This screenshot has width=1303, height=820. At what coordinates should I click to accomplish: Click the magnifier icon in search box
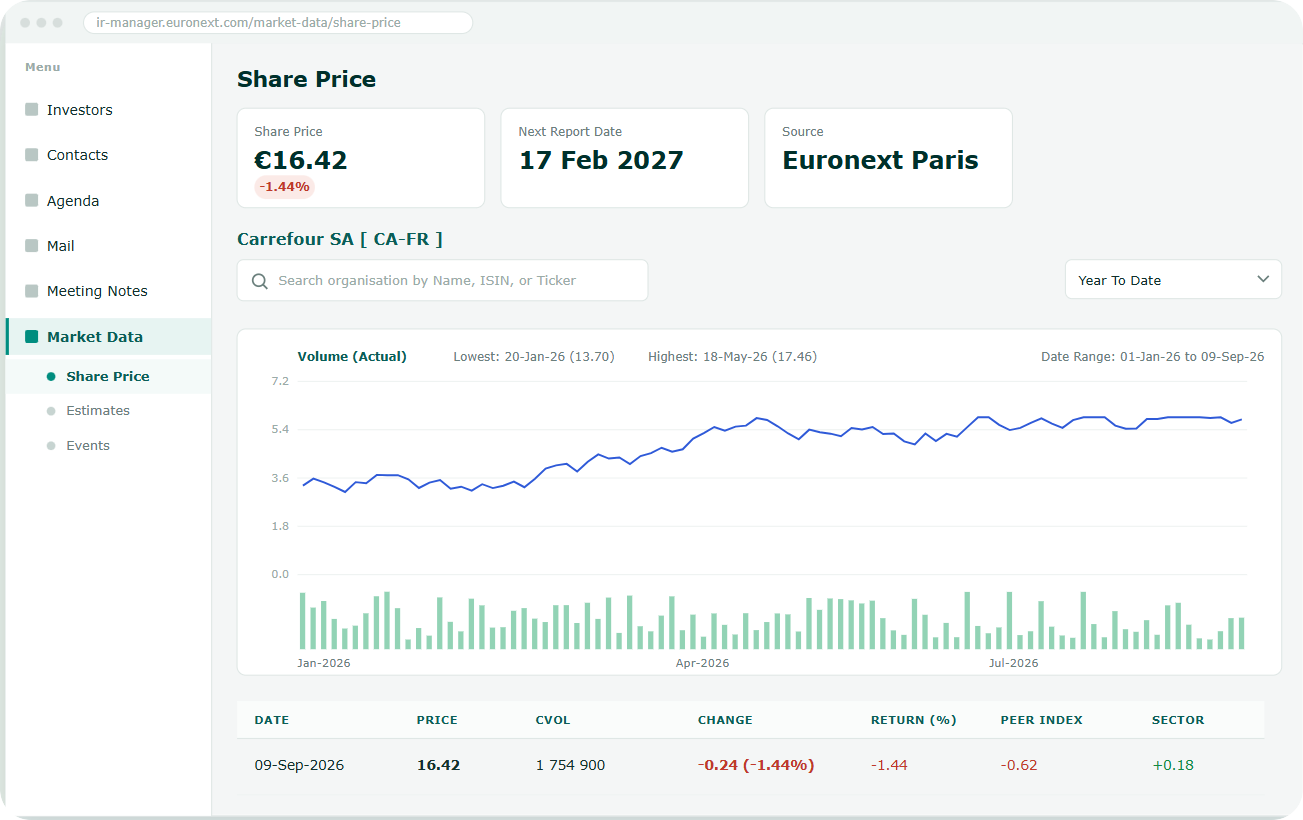coord(260,281)
